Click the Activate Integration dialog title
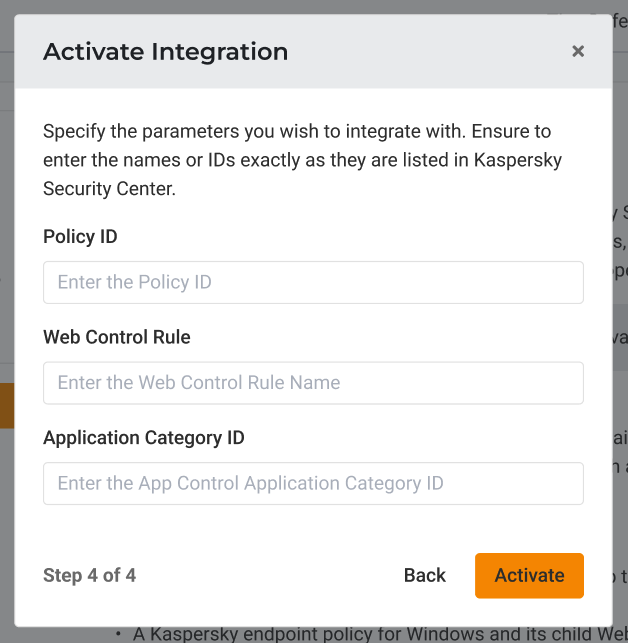 click(x=165, y=52)
